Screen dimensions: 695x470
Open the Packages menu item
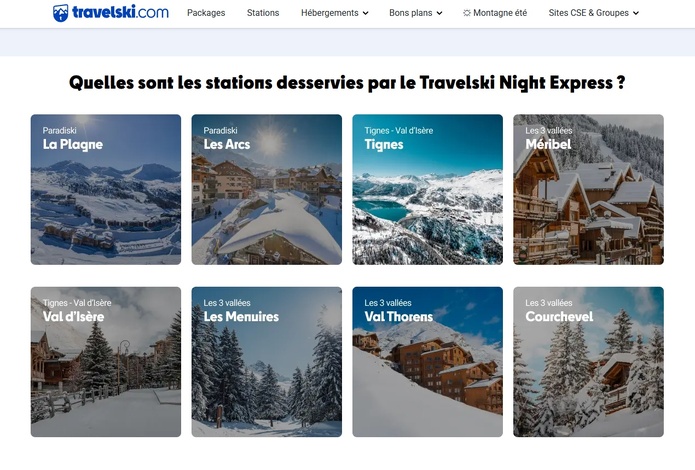tap(206, 13)
